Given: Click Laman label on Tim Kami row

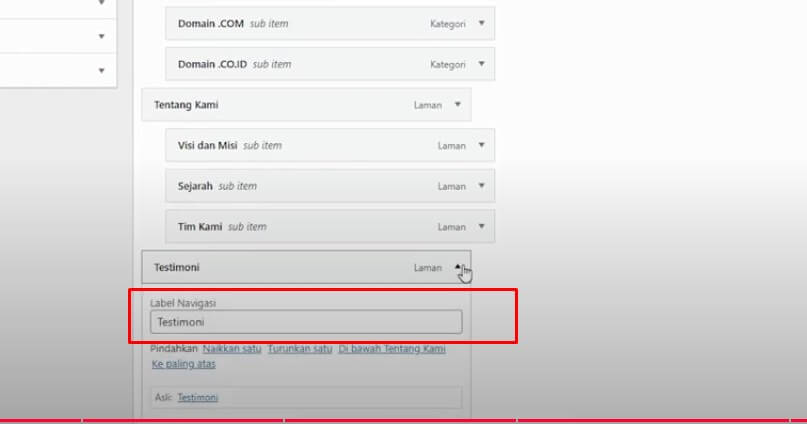Looking at the screenshot, I should [451, 227].
